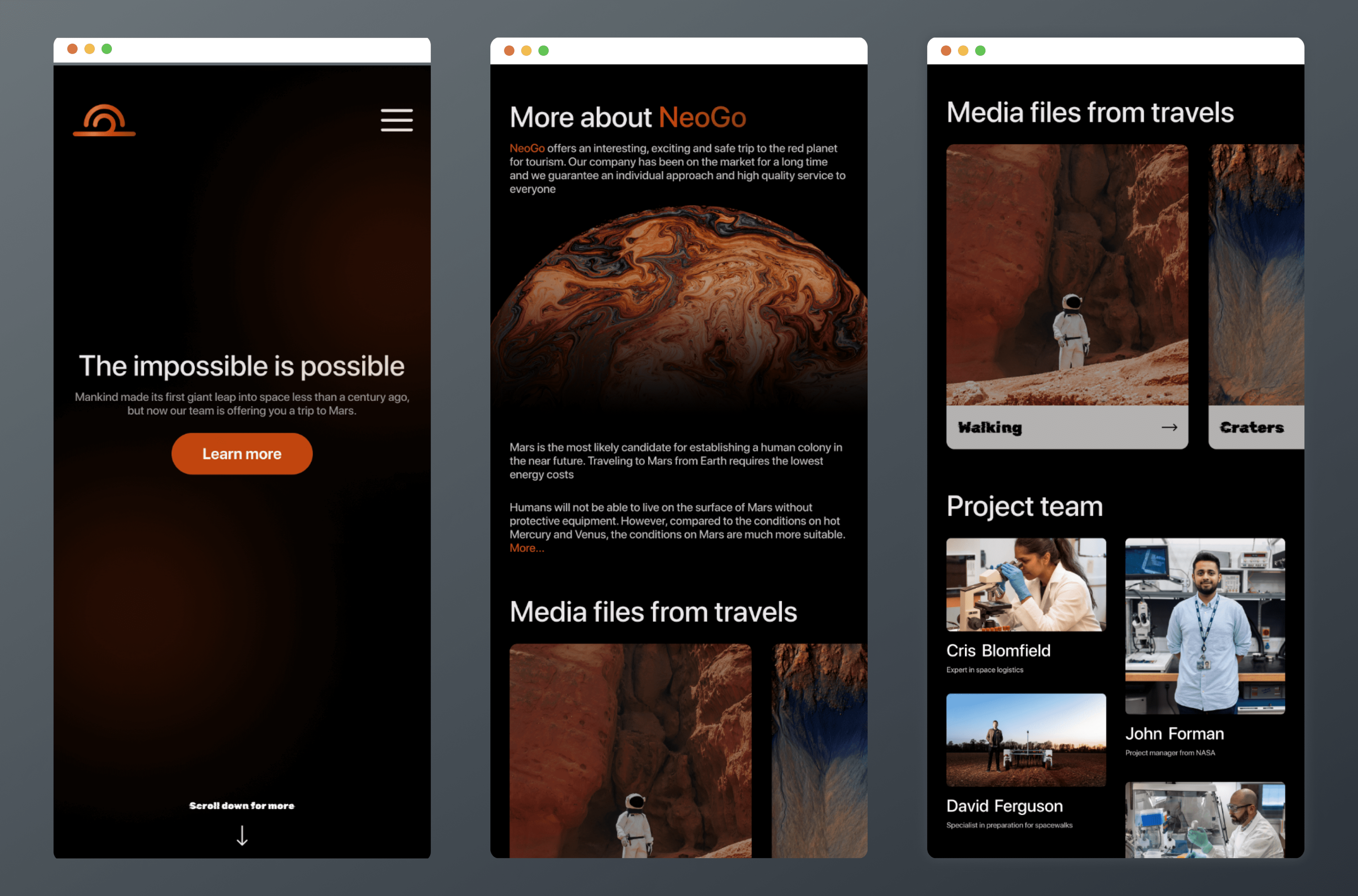The image size is (1358, 896).
Task: Click David Ferguson's rover field photo
Action: pyautogui.click(x=1025, y=740)
